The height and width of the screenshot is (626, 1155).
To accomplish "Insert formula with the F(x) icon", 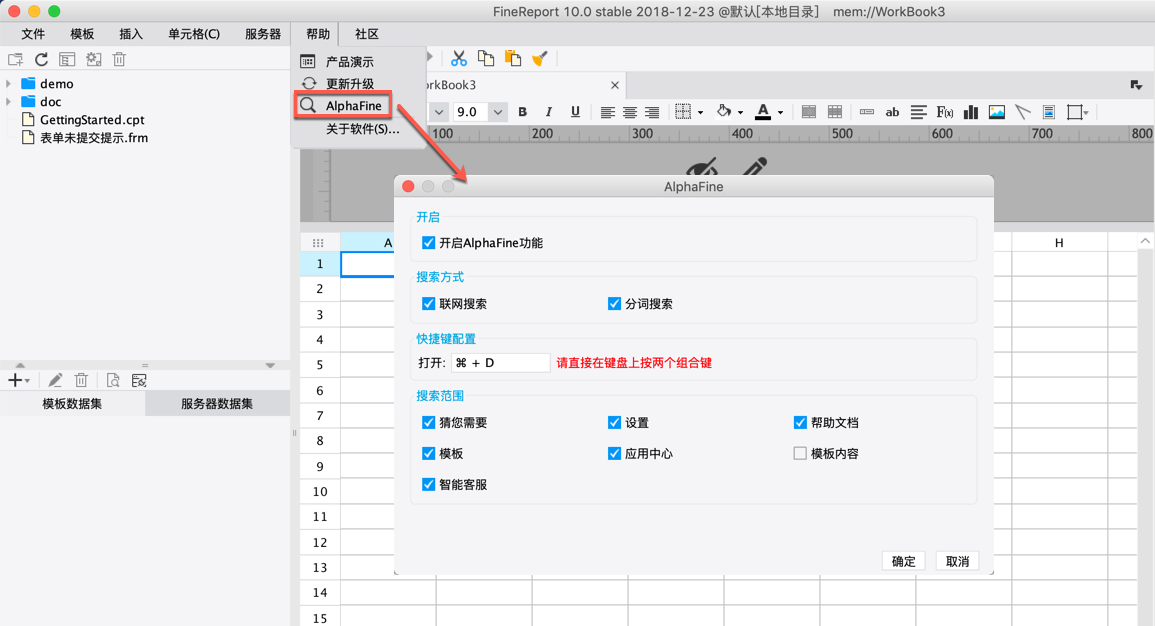I will pos(944,112).
